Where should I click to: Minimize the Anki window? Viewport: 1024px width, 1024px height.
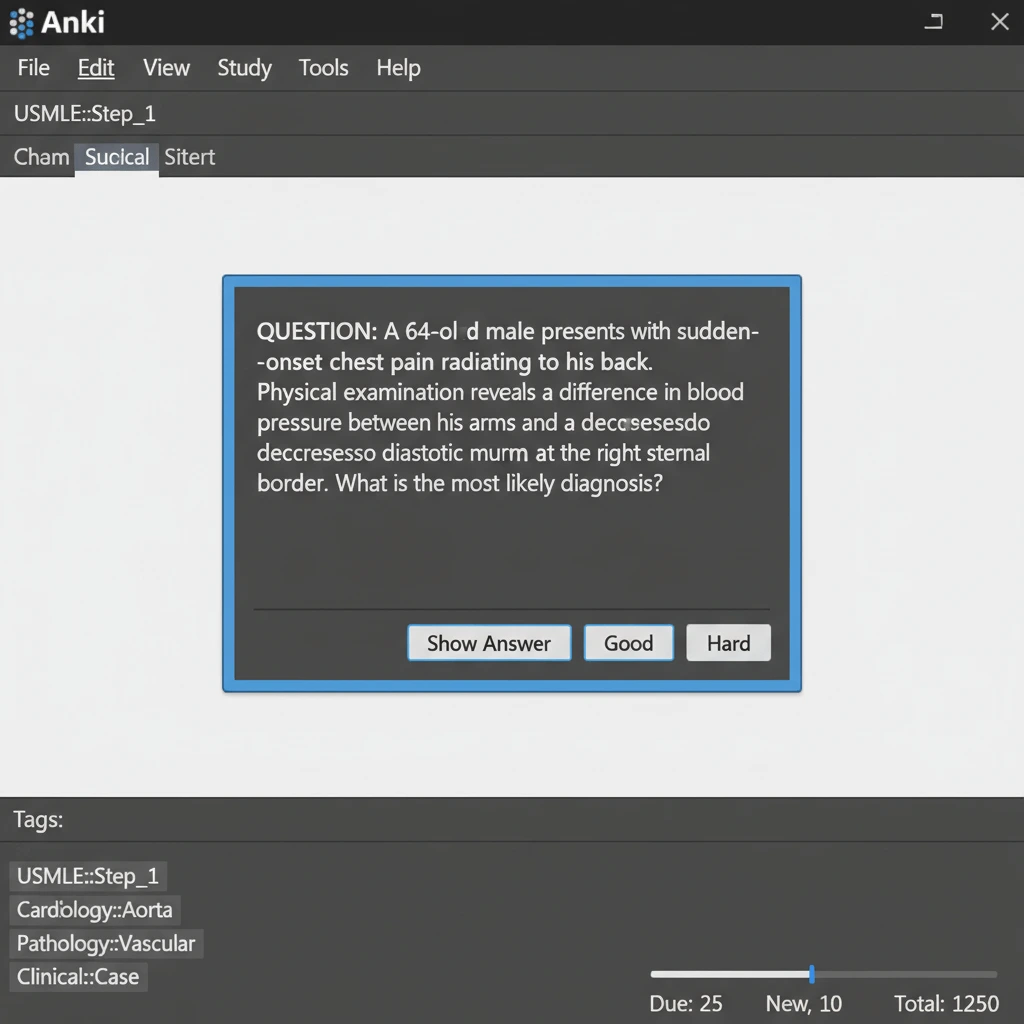pyautogui.click(x=934, y=22)
